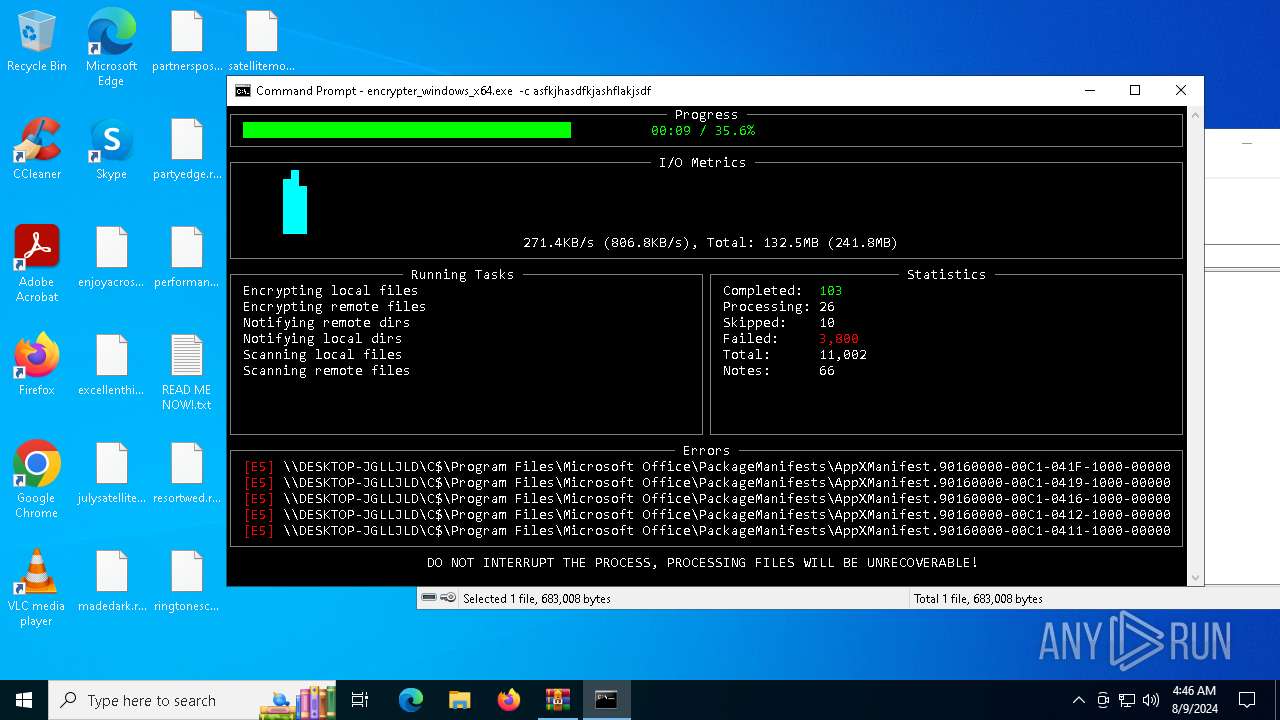Open Edge from the taskbar
This screenshot has height=720, width=1280.
411,700
